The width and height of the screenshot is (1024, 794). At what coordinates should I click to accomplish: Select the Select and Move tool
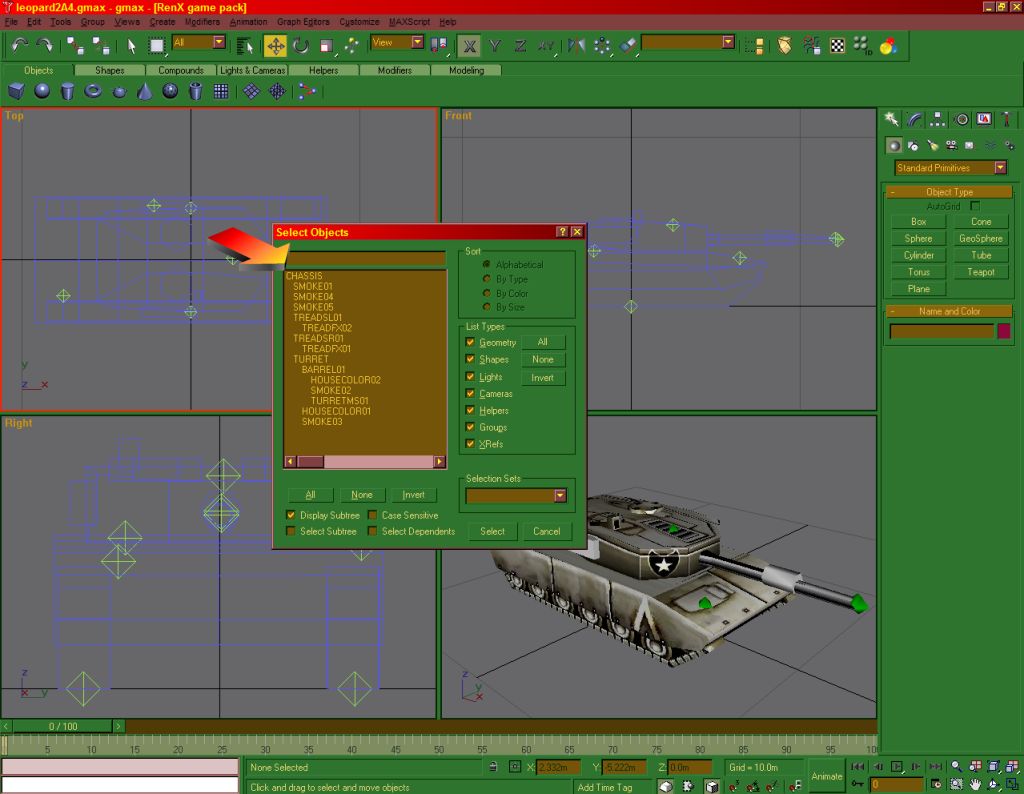(275, 45)
